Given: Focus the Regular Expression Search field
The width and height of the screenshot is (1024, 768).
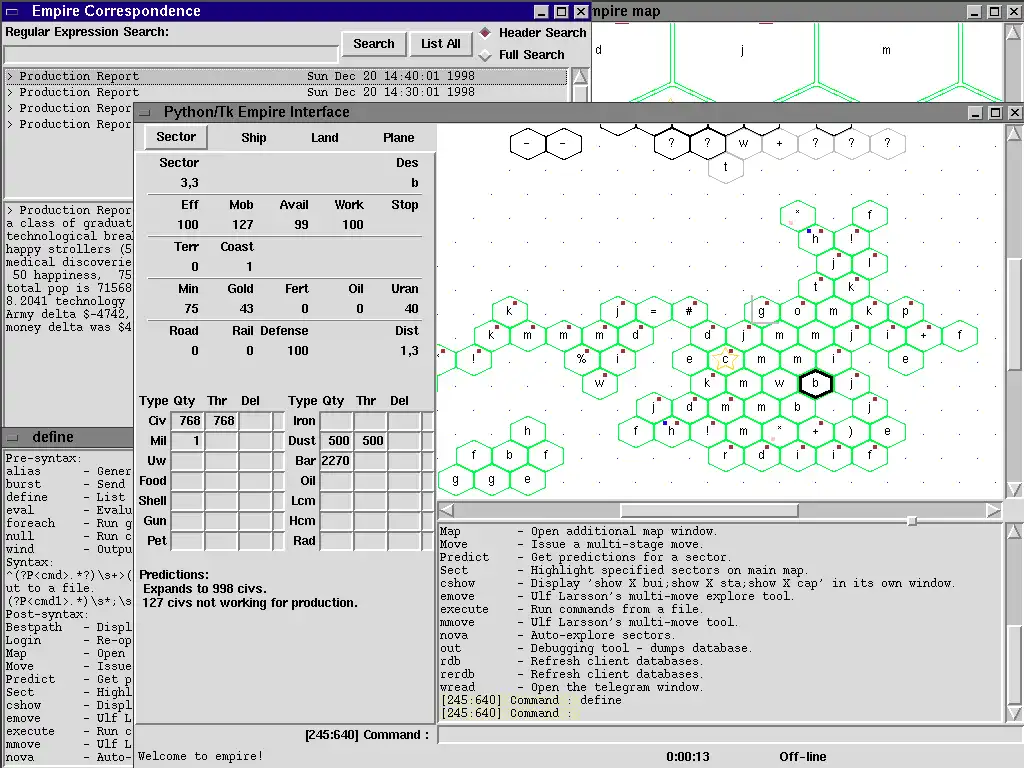Looking at the screenshot, I should tap(171, 54).
